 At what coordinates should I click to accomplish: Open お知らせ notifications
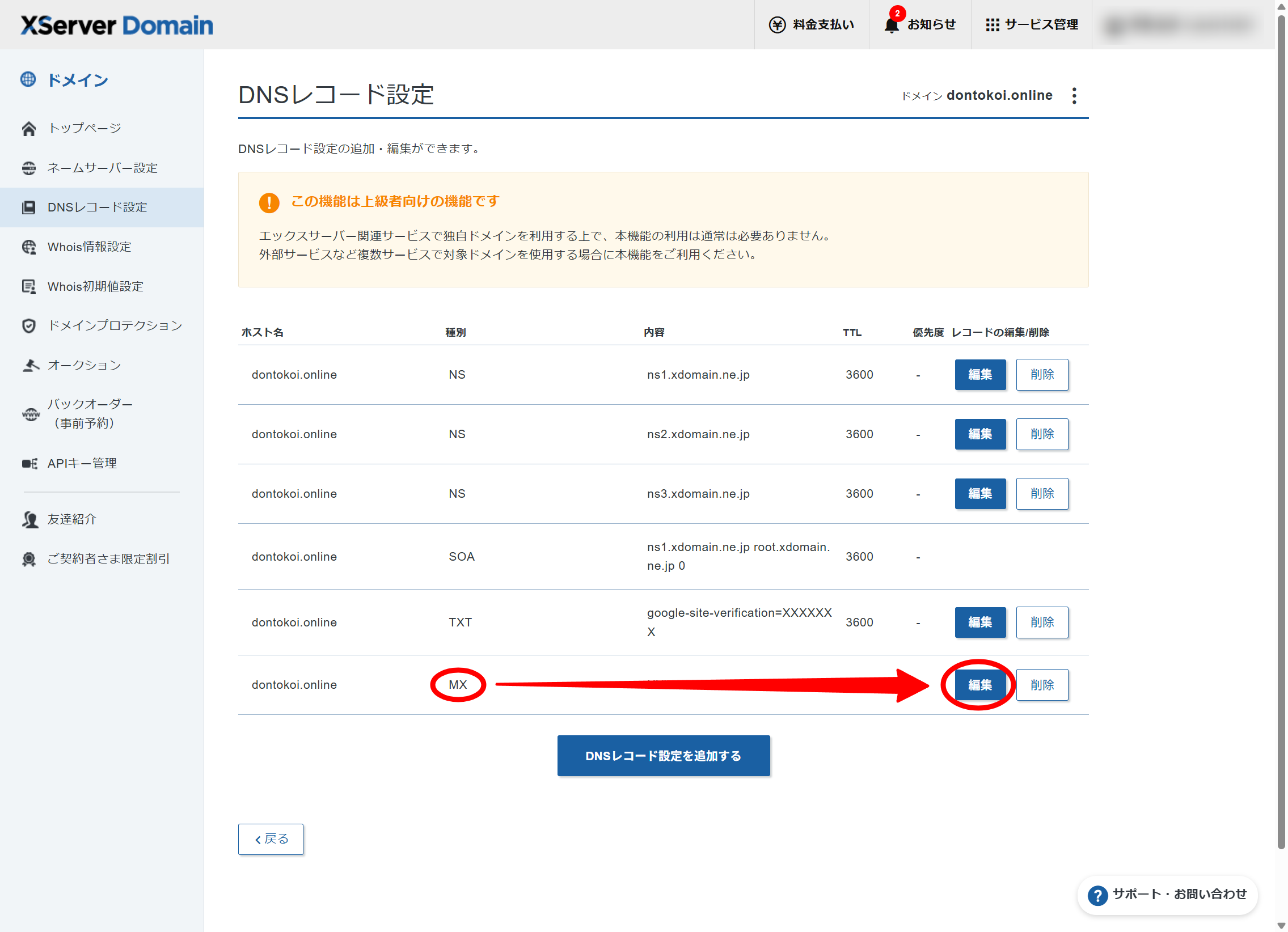920,25
